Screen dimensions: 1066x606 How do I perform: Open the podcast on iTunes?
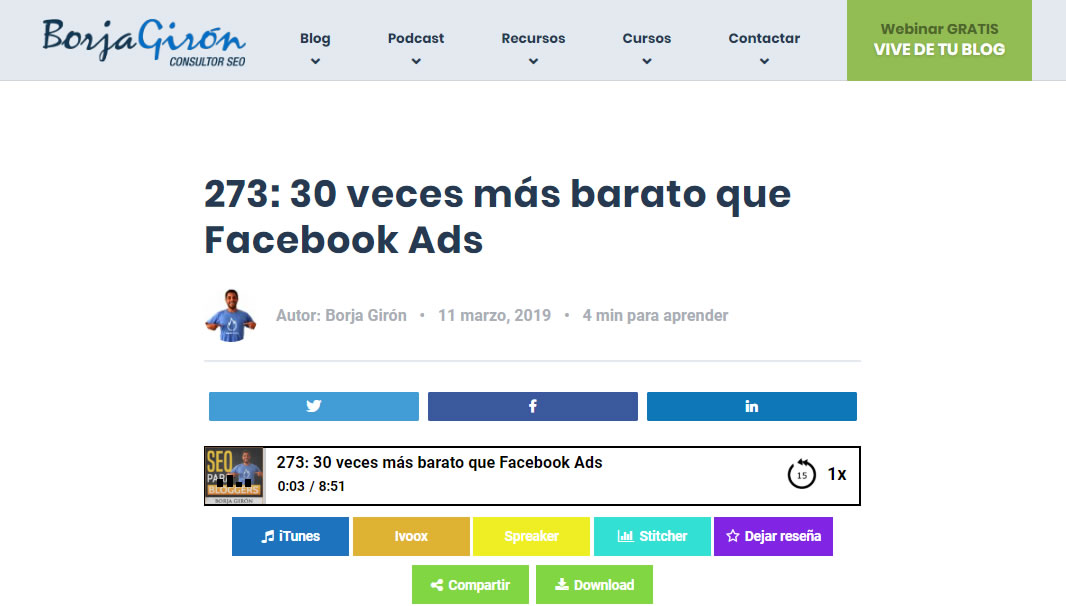[290, 536]
